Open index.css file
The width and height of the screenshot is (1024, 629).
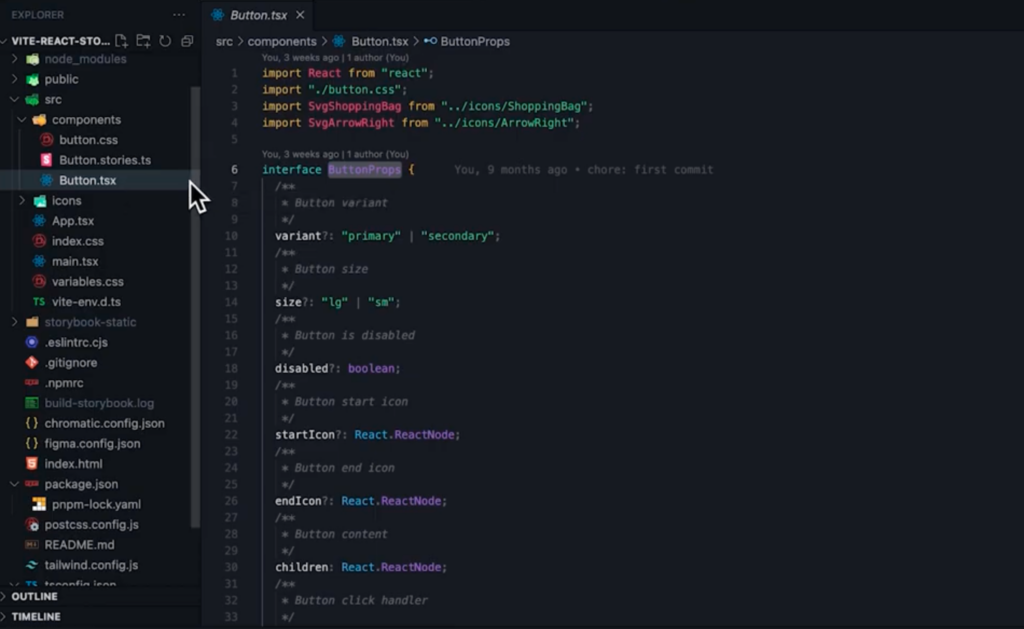[78, 241]
